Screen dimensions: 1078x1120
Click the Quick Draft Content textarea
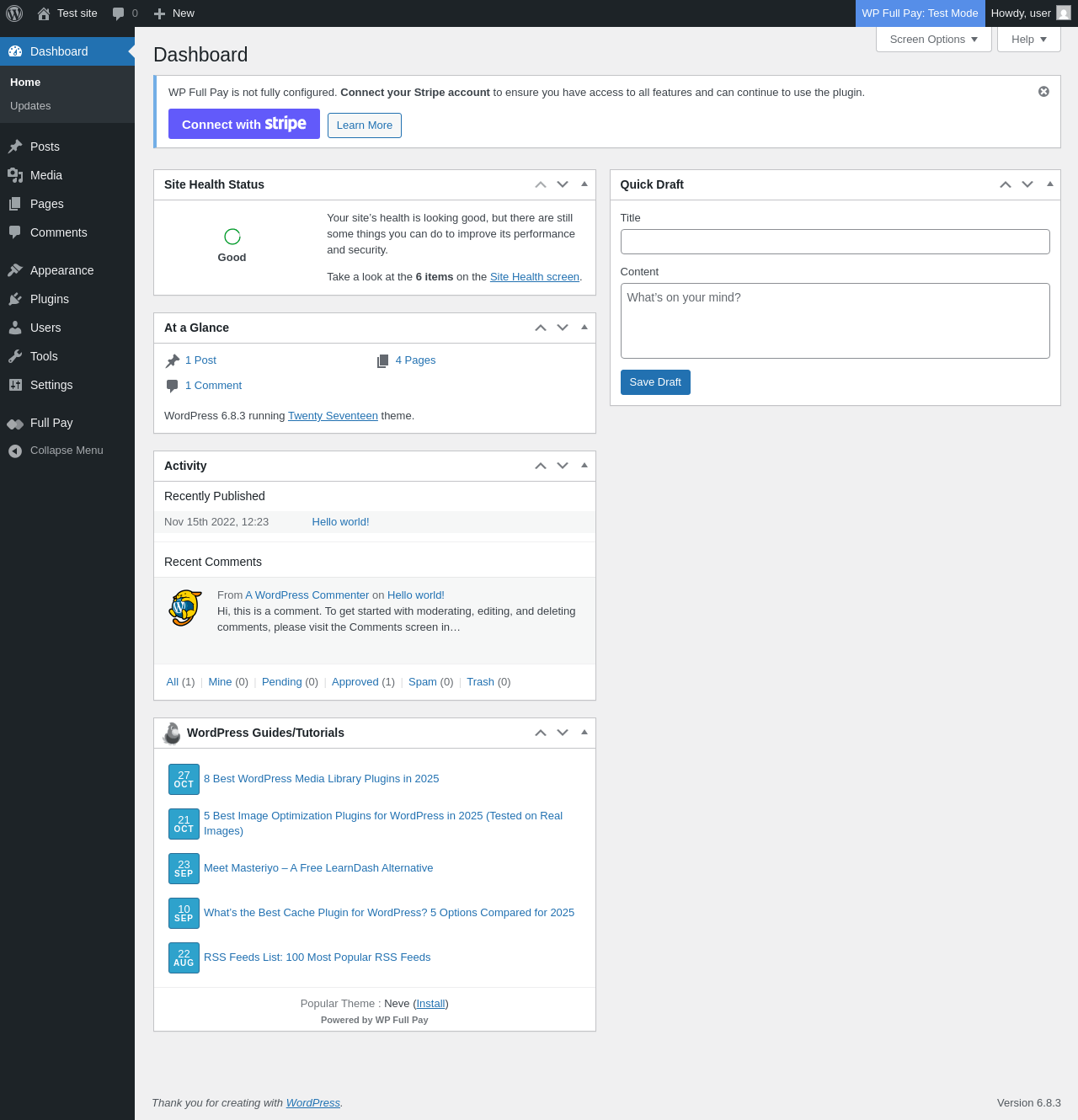pyautogui.click(x=835, y=321)
